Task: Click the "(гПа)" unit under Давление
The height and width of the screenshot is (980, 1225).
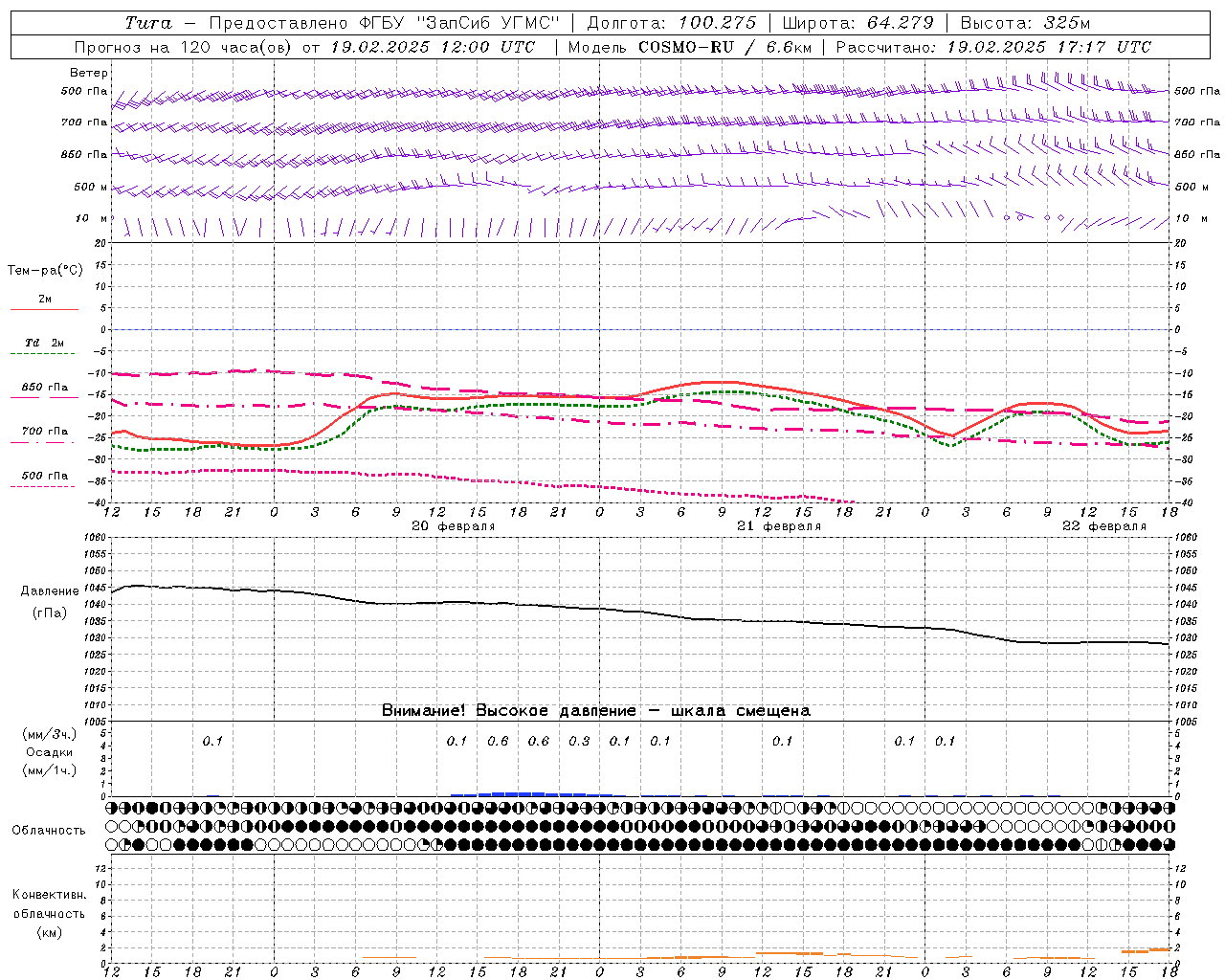Action: (x=50, y=613)
